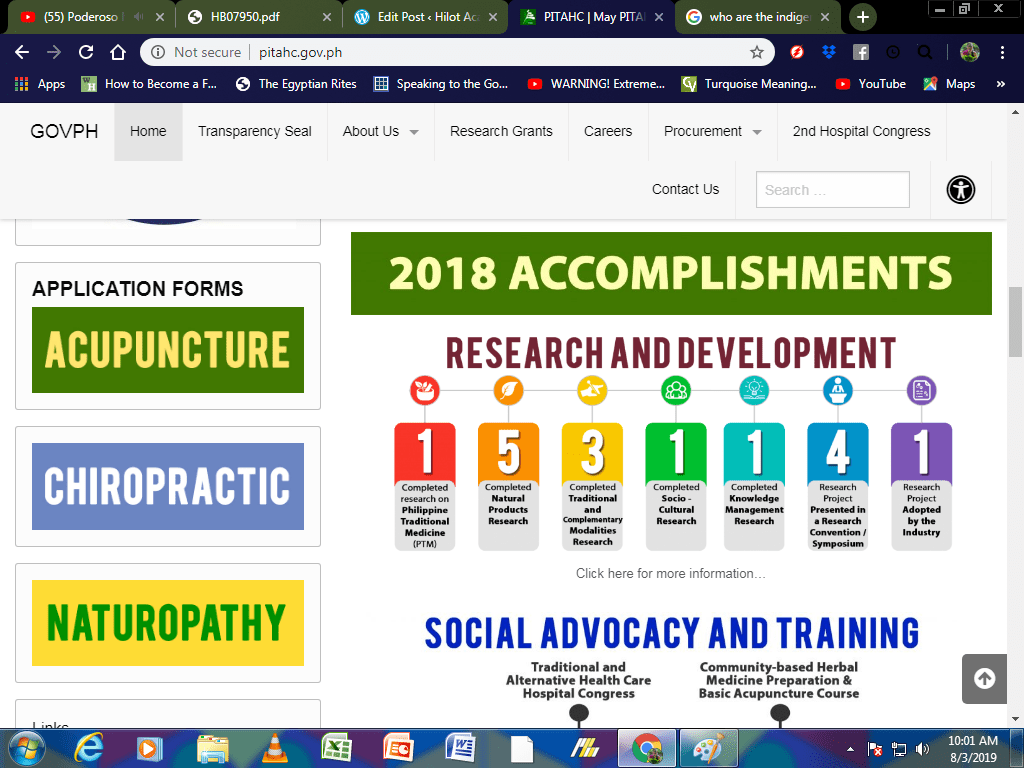Screen dimensions: 1024x768
Task: Open the Maps bookmark
Action: [950, 84]
